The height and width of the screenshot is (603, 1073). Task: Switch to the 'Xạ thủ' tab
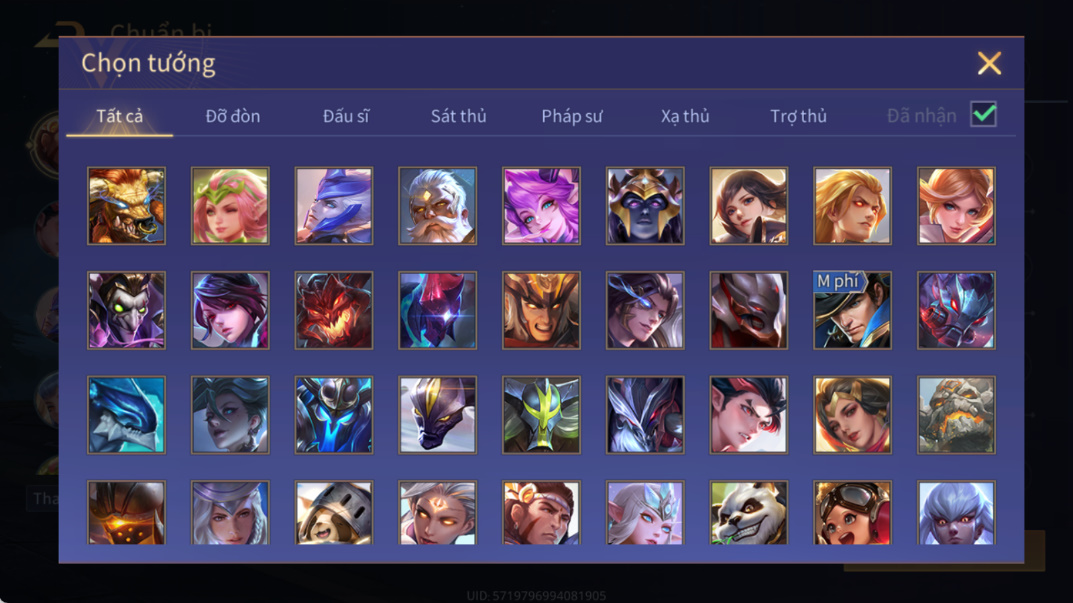point(685,116)
